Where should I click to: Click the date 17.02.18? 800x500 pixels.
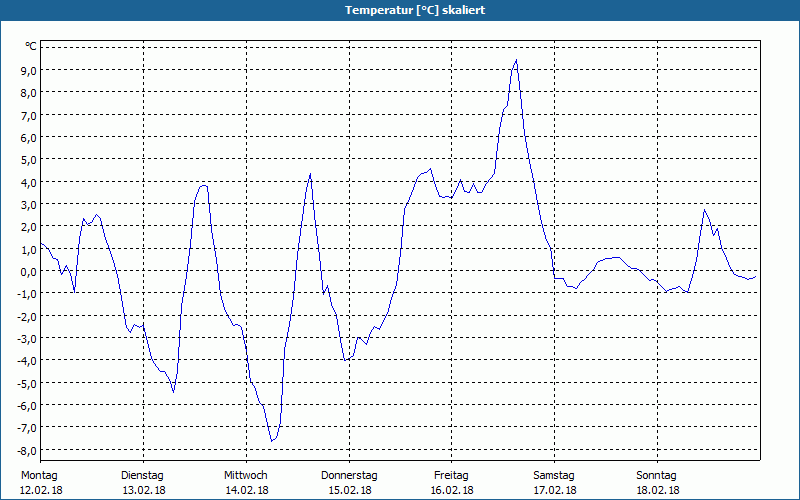(x=555, y=490)
